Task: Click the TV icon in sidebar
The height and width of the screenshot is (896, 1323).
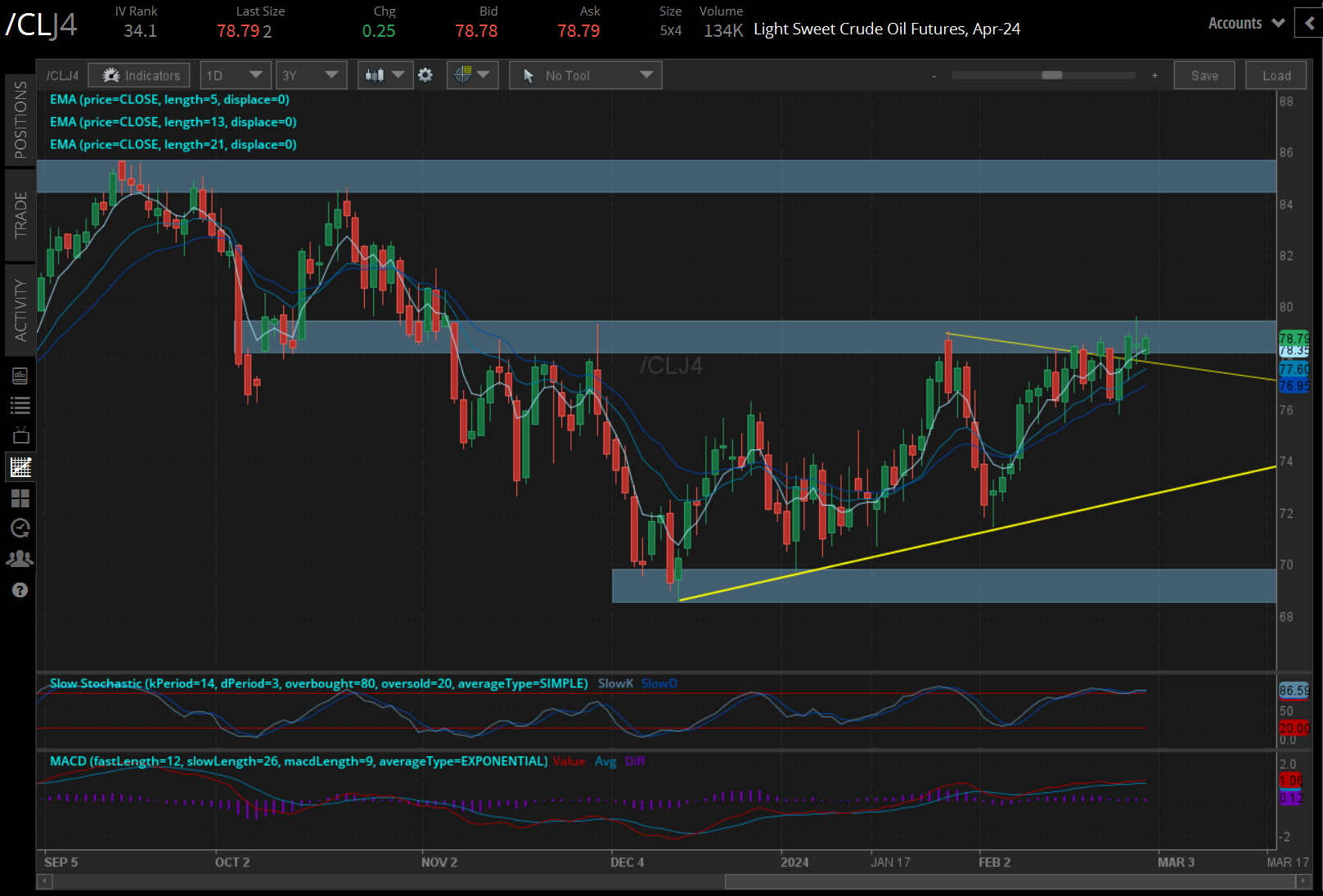Action: click(x=20, y=436)
